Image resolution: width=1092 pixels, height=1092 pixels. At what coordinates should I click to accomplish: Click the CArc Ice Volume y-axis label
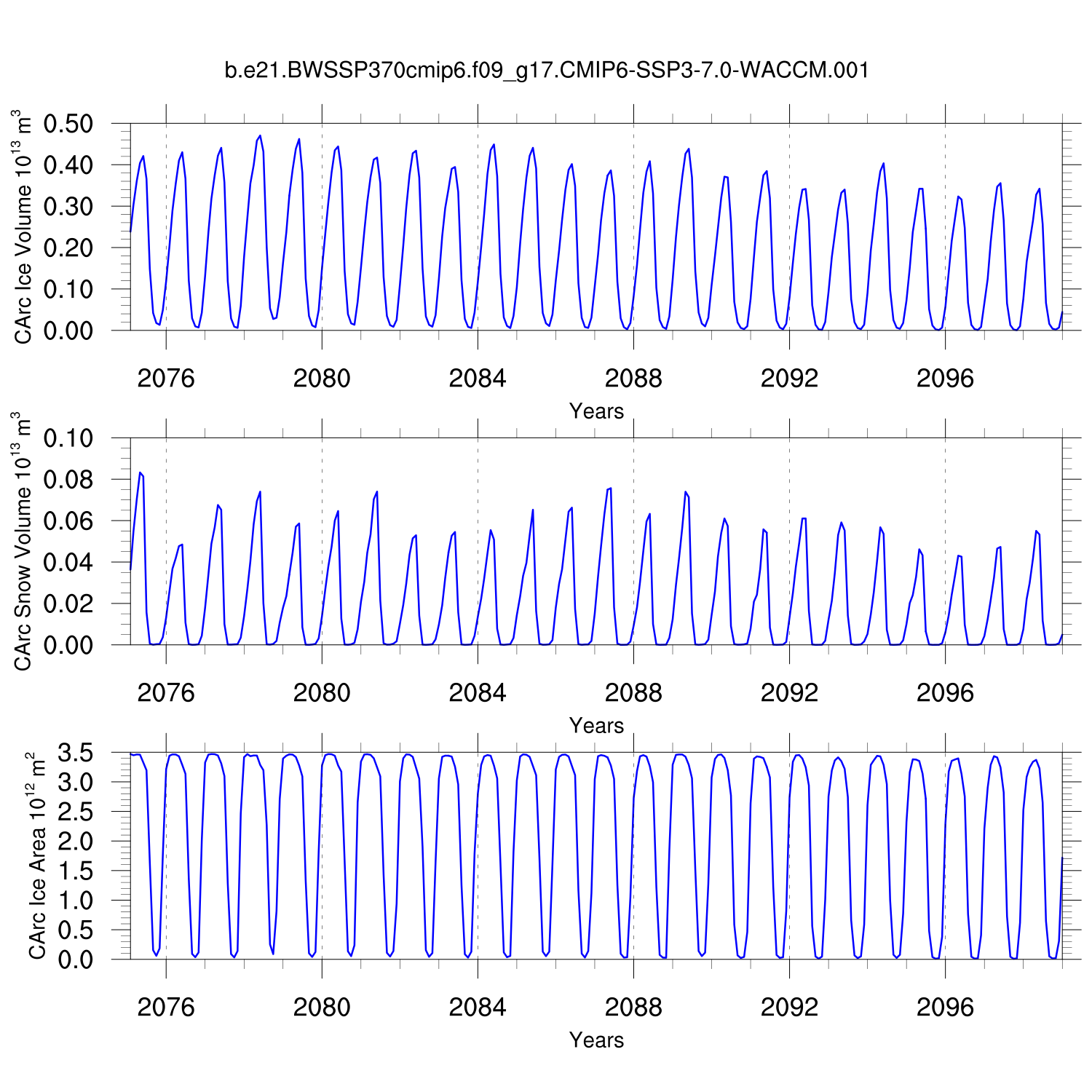pyautogui.click(x=24, y=227)
